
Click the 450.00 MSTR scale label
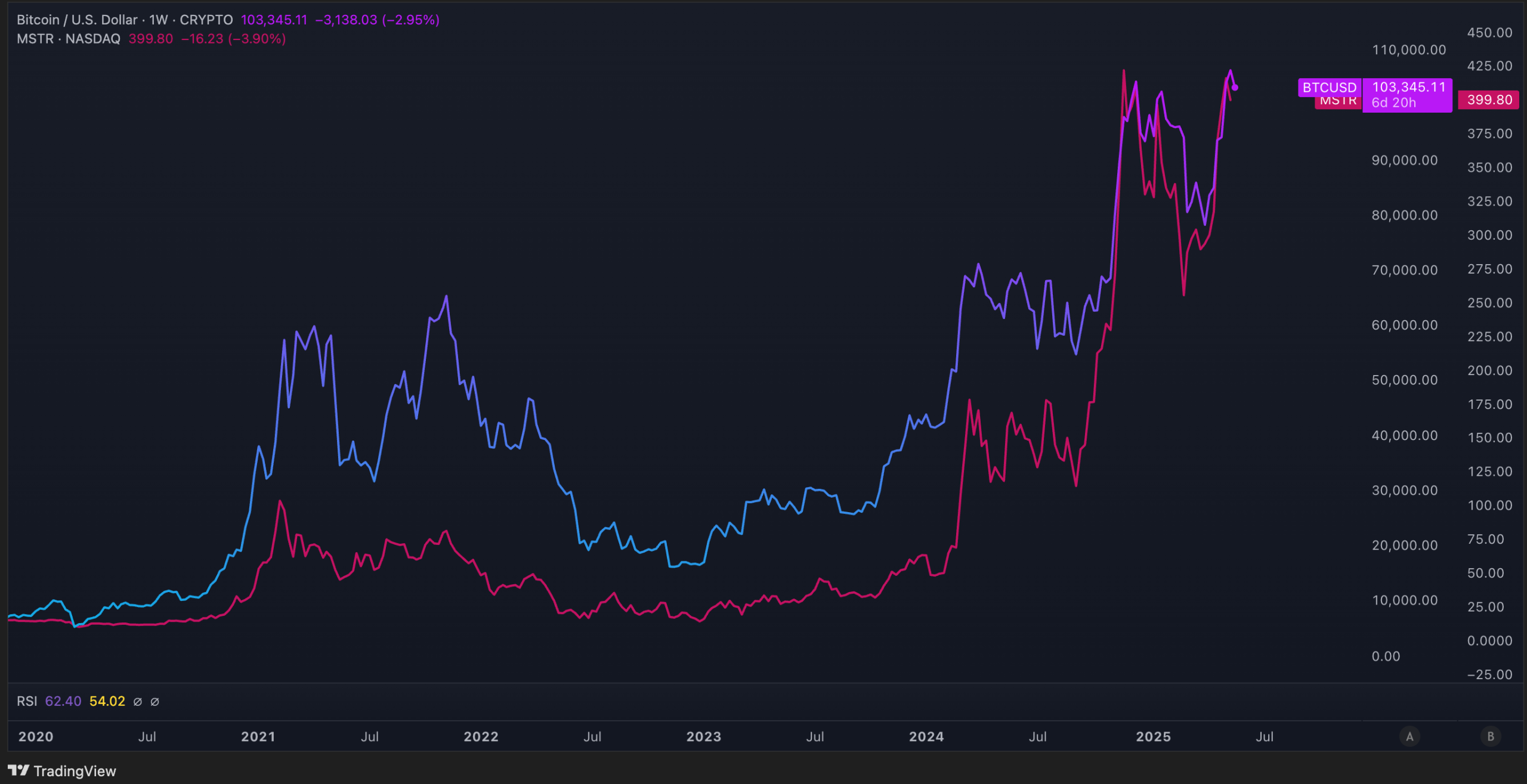[1489, 33]
